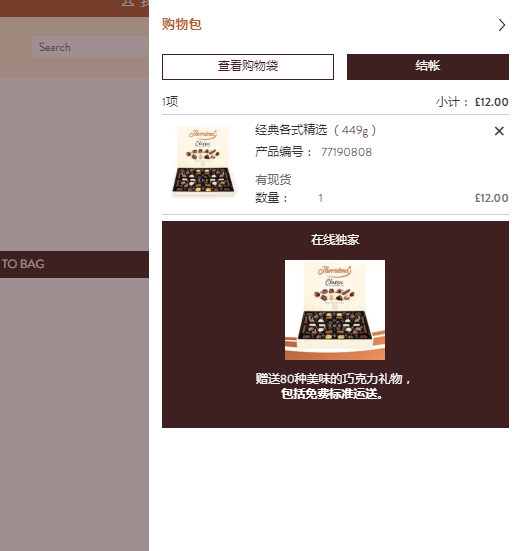
Task: Remove the 经典各式精选 item with the X icon
Action: point(499,131)
